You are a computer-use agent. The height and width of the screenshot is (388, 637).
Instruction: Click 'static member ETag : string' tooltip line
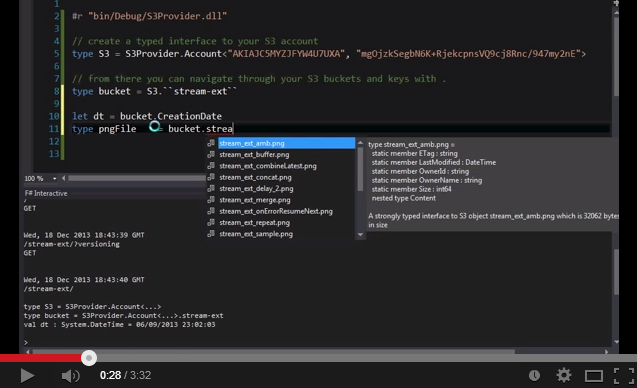pos(414,153)
